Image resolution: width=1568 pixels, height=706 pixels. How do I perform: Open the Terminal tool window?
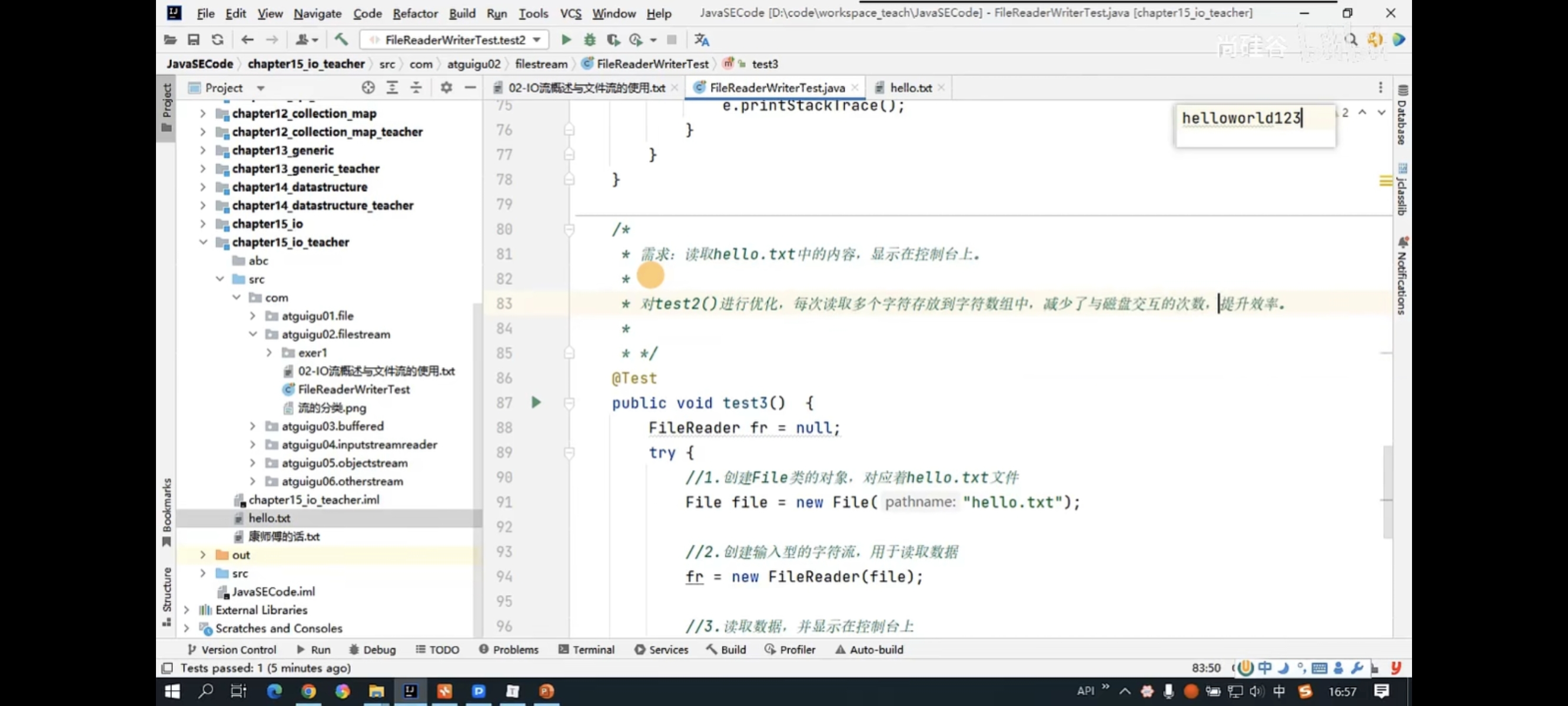[586, 650]
